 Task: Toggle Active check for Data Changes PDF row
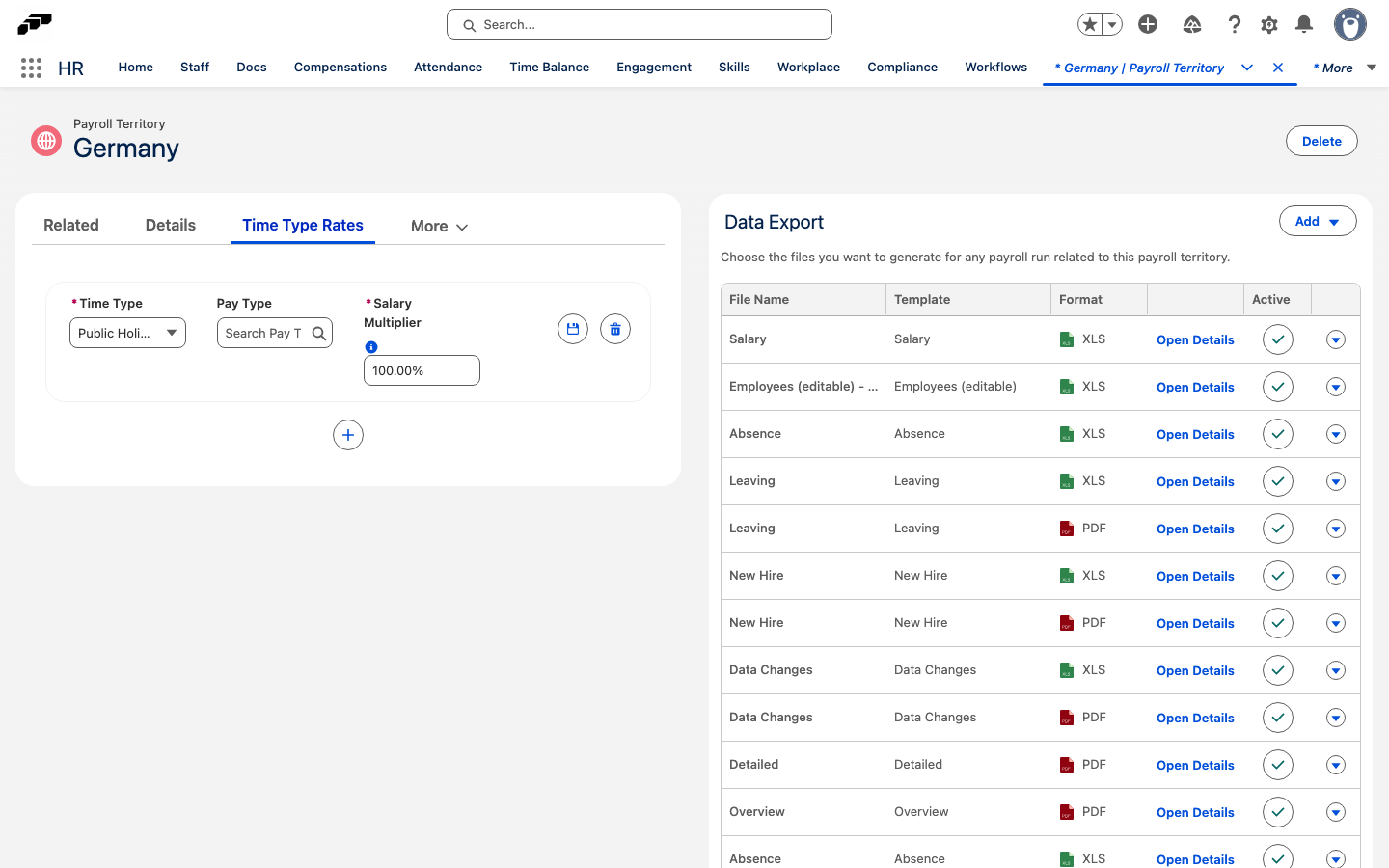tap(1278, 718)
